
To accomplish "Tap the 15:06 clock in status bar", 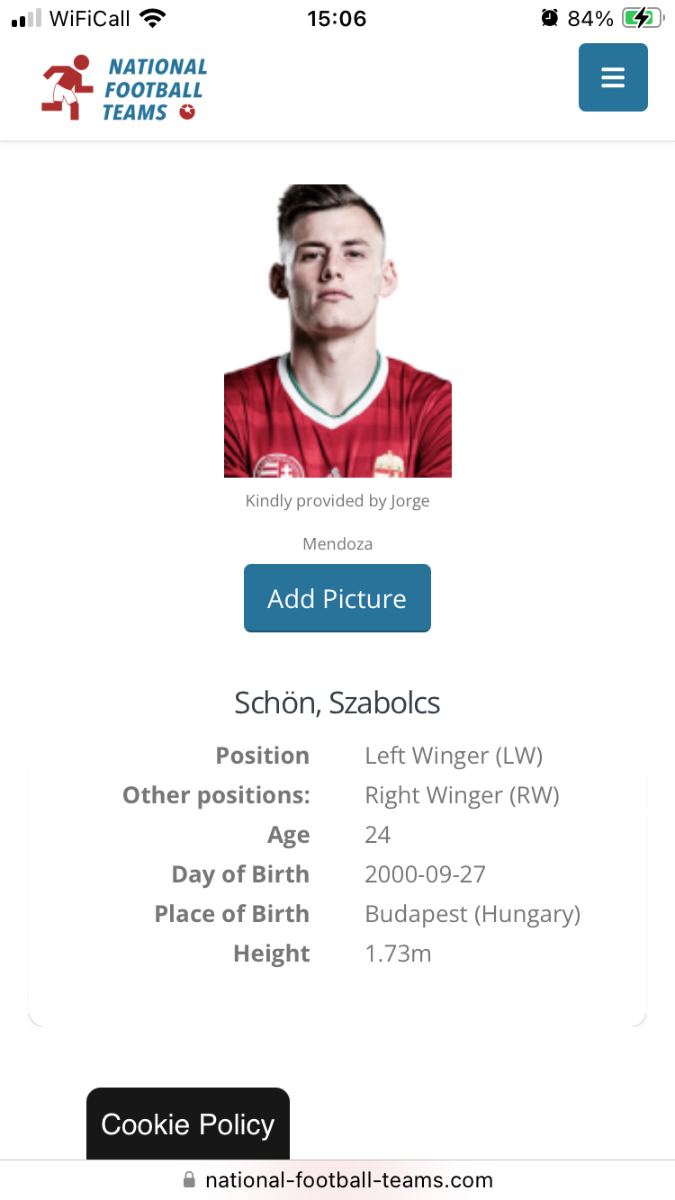I will pos(337,18).
